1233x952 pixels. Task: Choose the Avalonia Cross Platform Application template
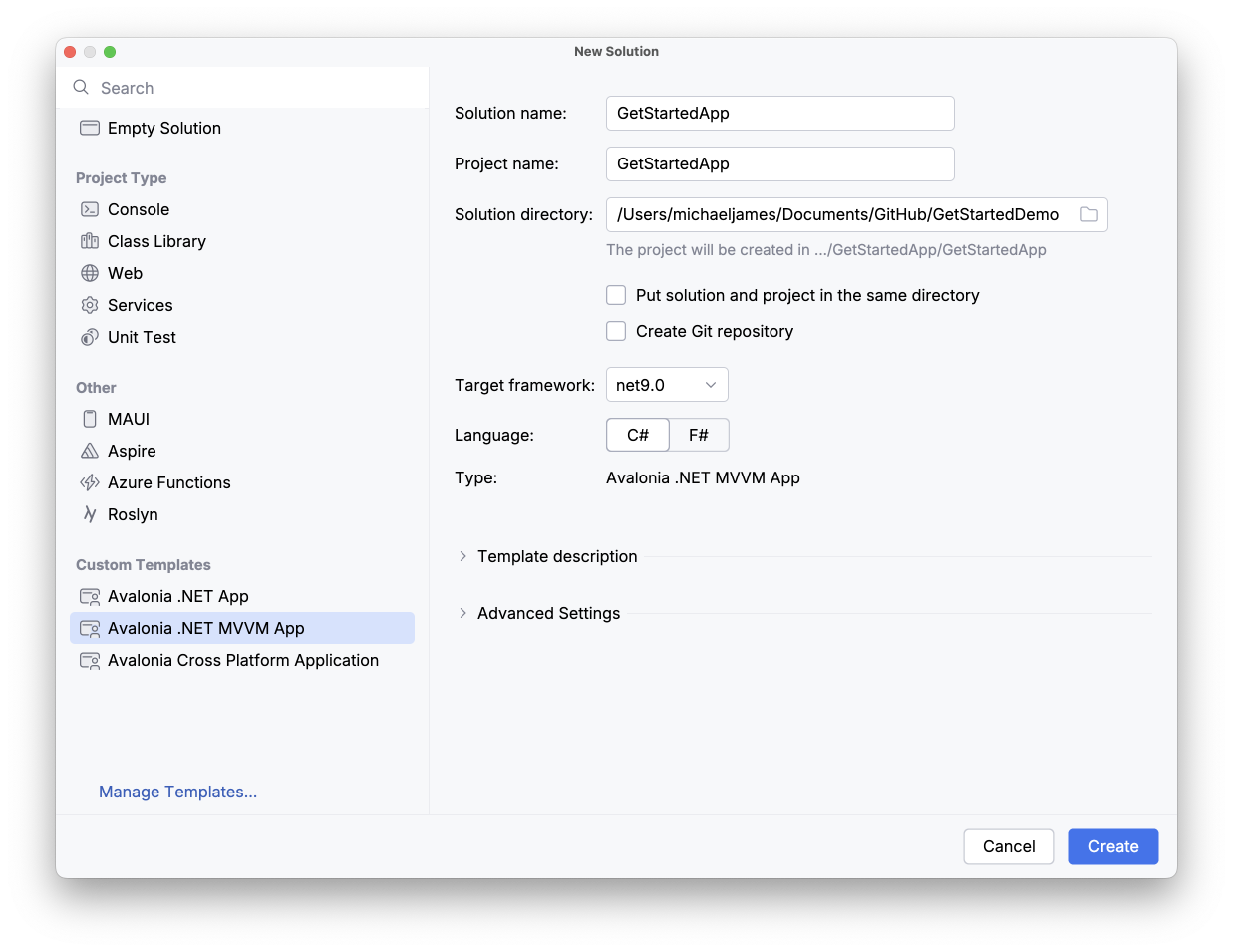click(x=243, y=660)
